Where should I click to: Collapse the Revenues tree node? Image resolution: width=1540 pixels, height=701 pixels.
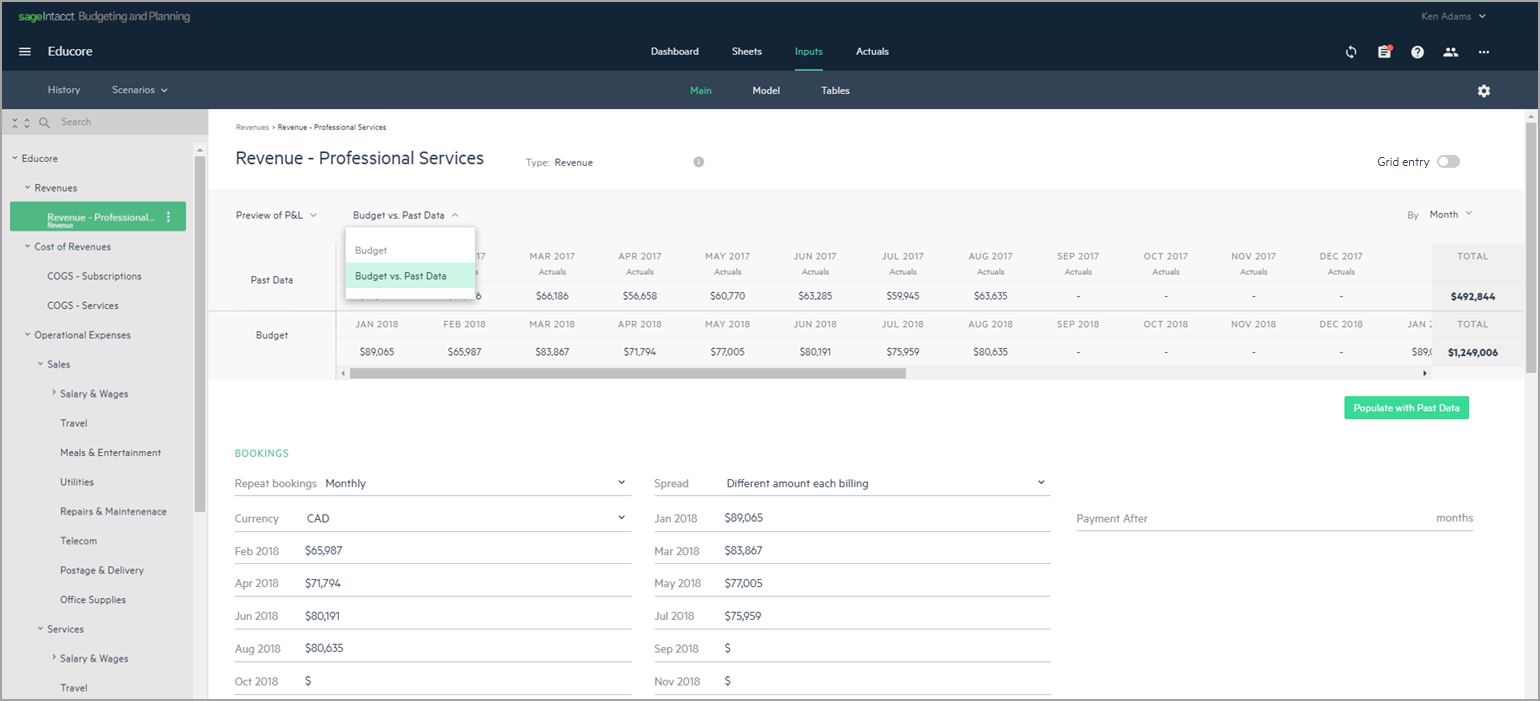[27, 188]
